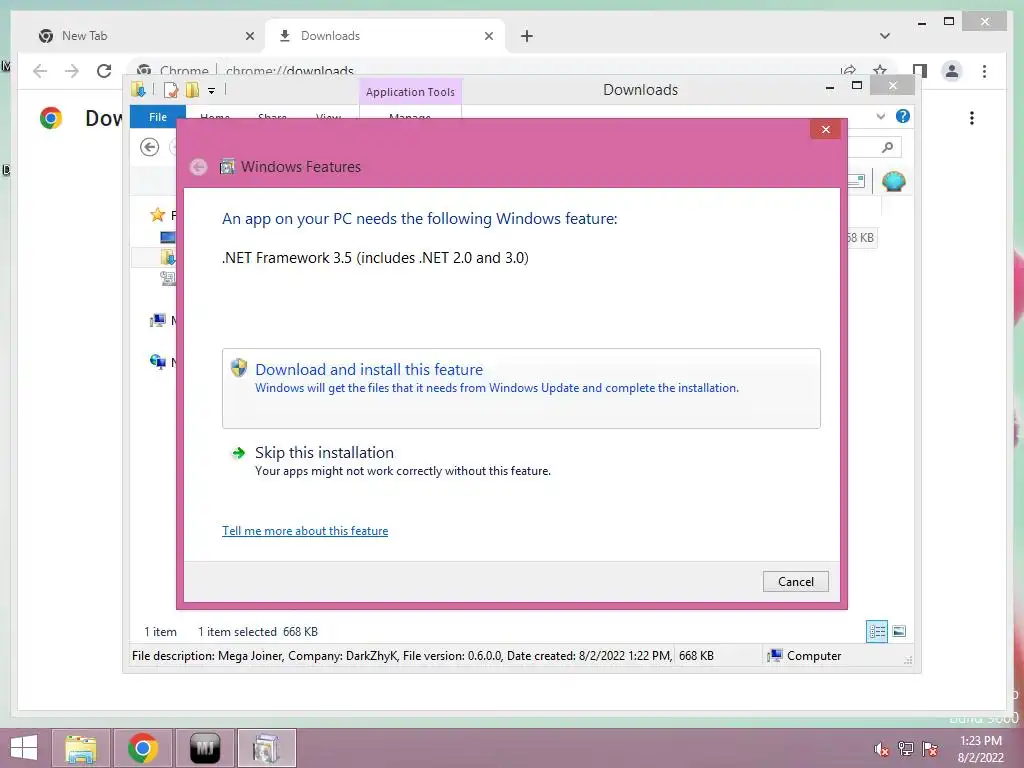This screenshot has width=1024, height=768.
Task: Open Chrome from taskbar
Action: click(x=143, y=748)
